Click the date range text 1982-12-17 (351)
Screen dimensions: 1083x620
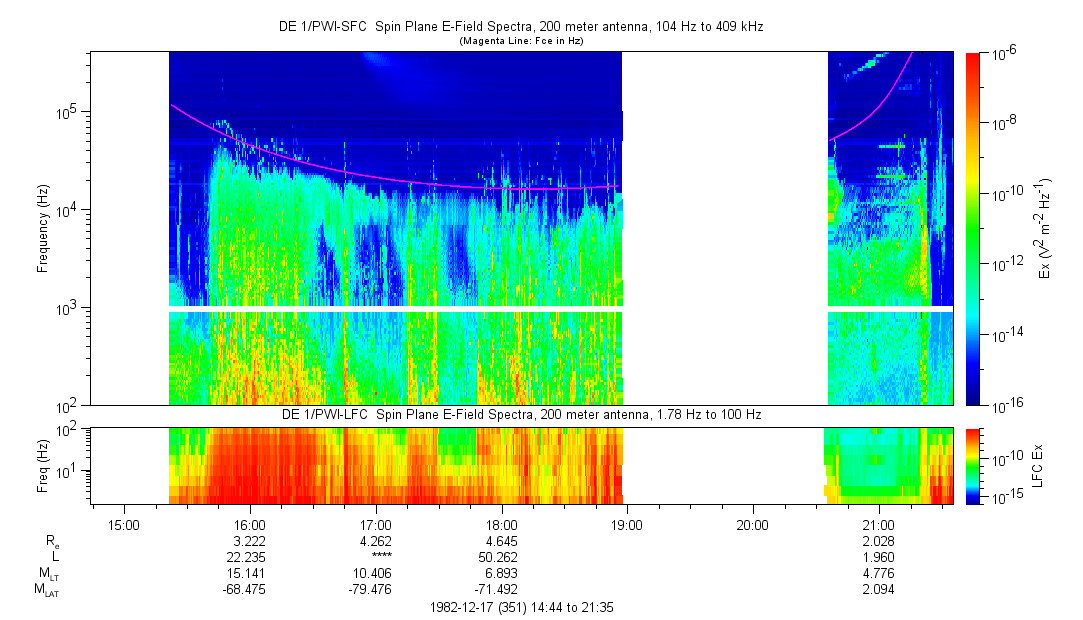pos(520,606)
